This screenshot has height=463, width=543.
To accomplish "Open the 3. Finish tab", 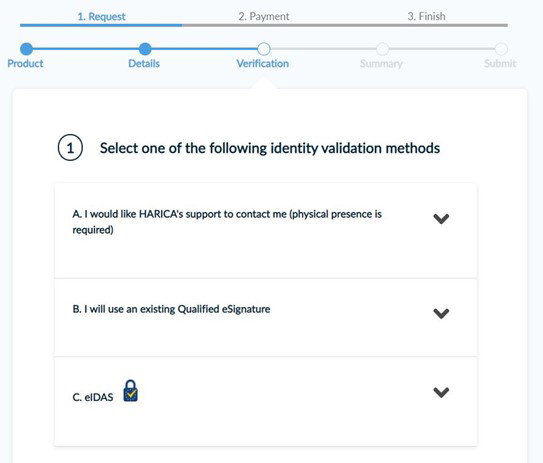I will coord(426,16).
